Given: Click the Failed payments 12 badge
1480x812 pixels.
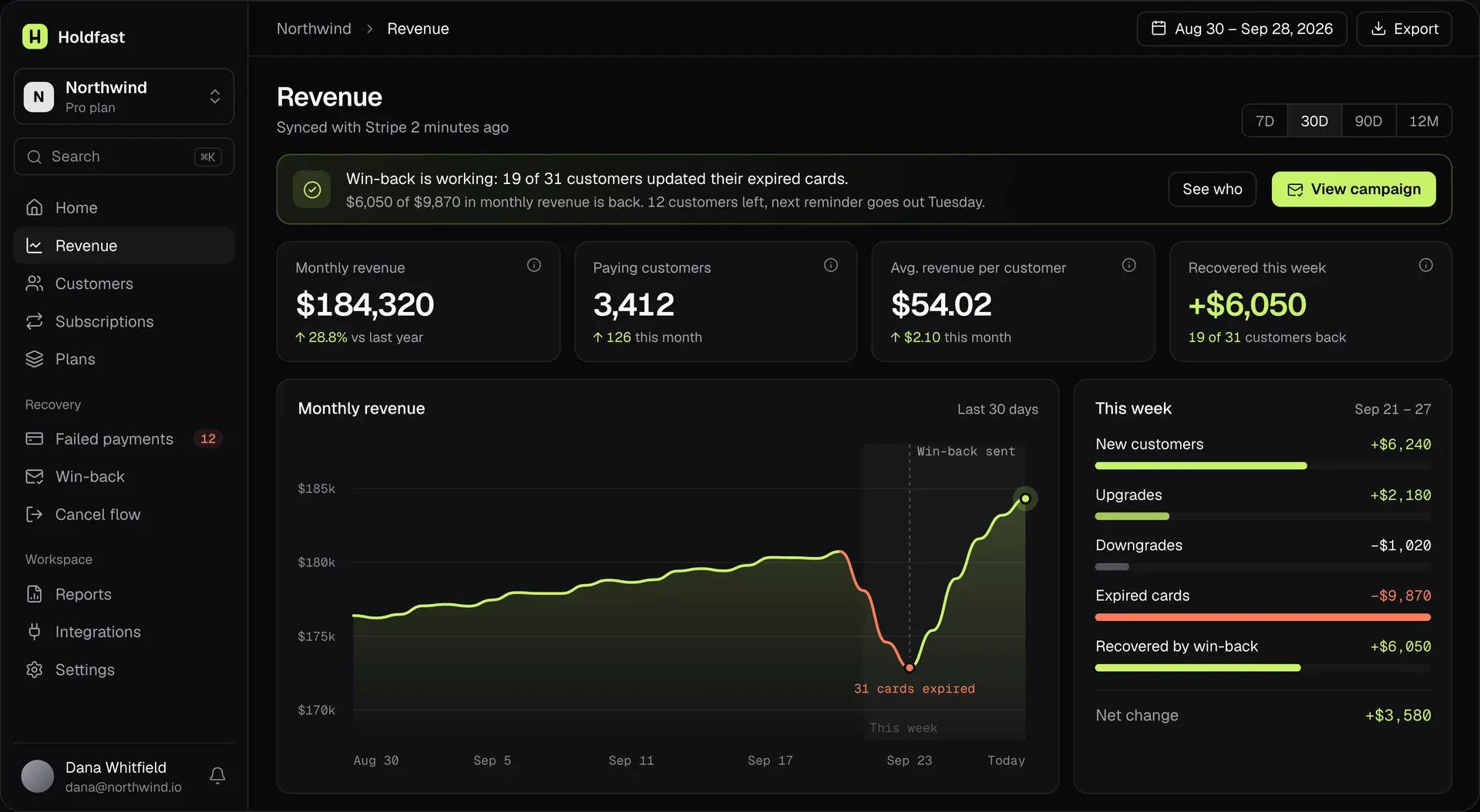Looking at the screenshot, I should pyautogui.click(x=208, y=438).
